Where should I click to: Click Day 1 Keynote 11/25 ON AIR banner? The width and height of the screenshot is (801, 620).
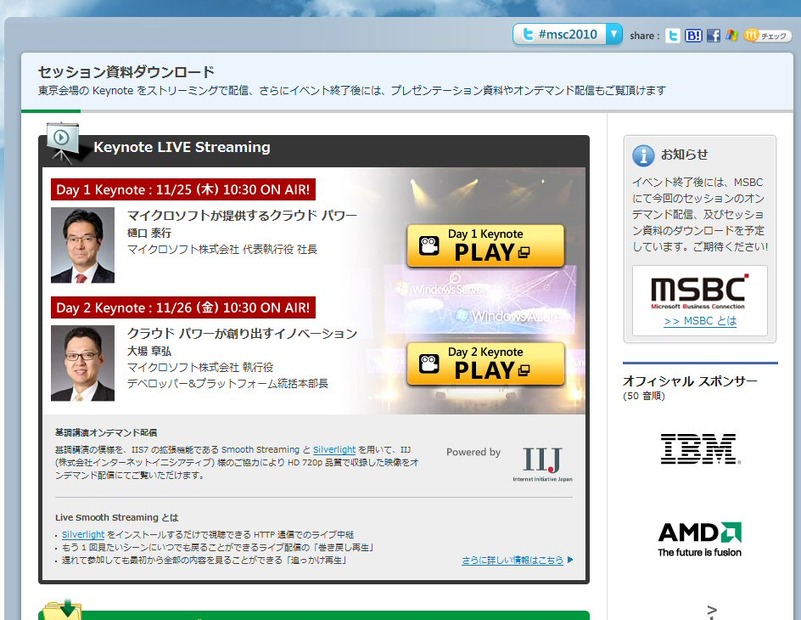(x=183, y=189)
